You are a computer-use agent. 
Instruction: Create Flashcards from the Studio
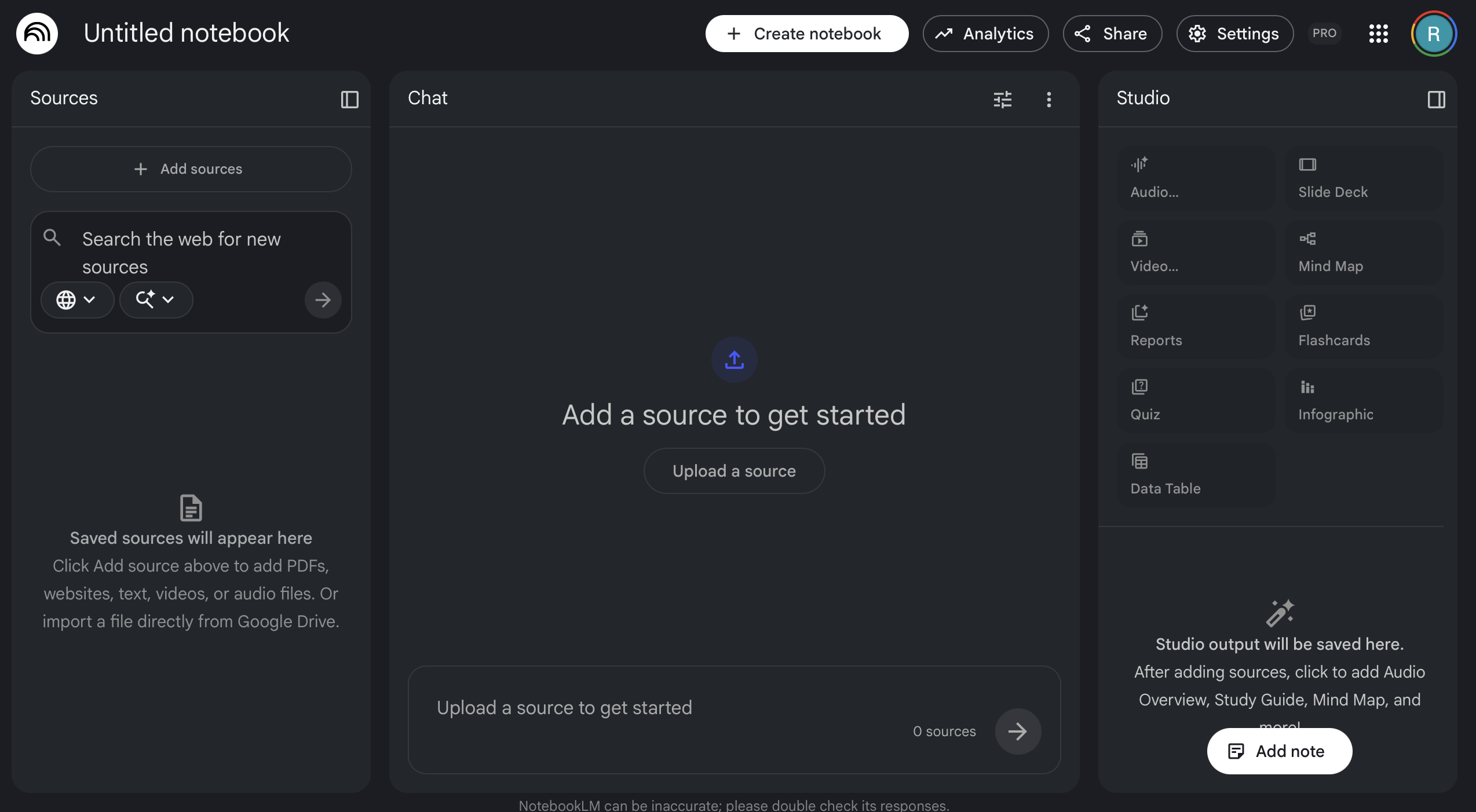tap(1364, 326)
